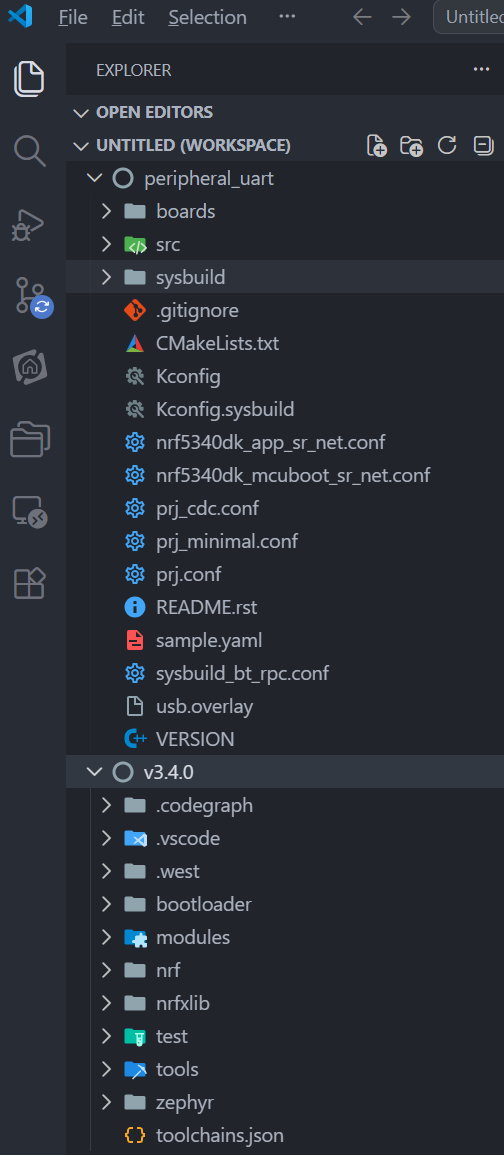Viewport: 504px width, 1155px height.
Task: Click the Go Back navigation arrow
Action: [x=362, y=17]
